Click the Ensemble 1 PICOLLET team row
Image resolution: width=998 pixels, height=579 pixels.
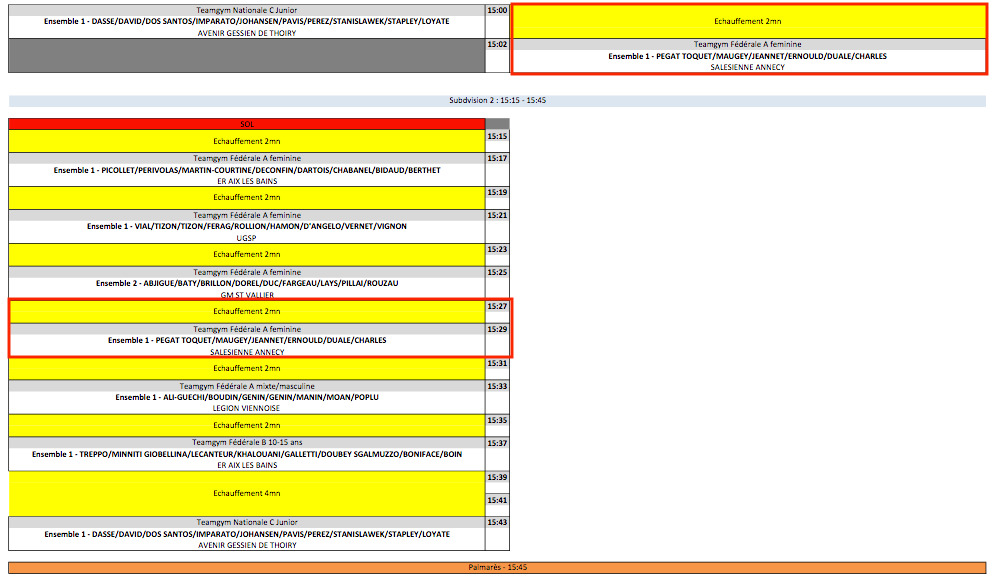pos(246,170)
